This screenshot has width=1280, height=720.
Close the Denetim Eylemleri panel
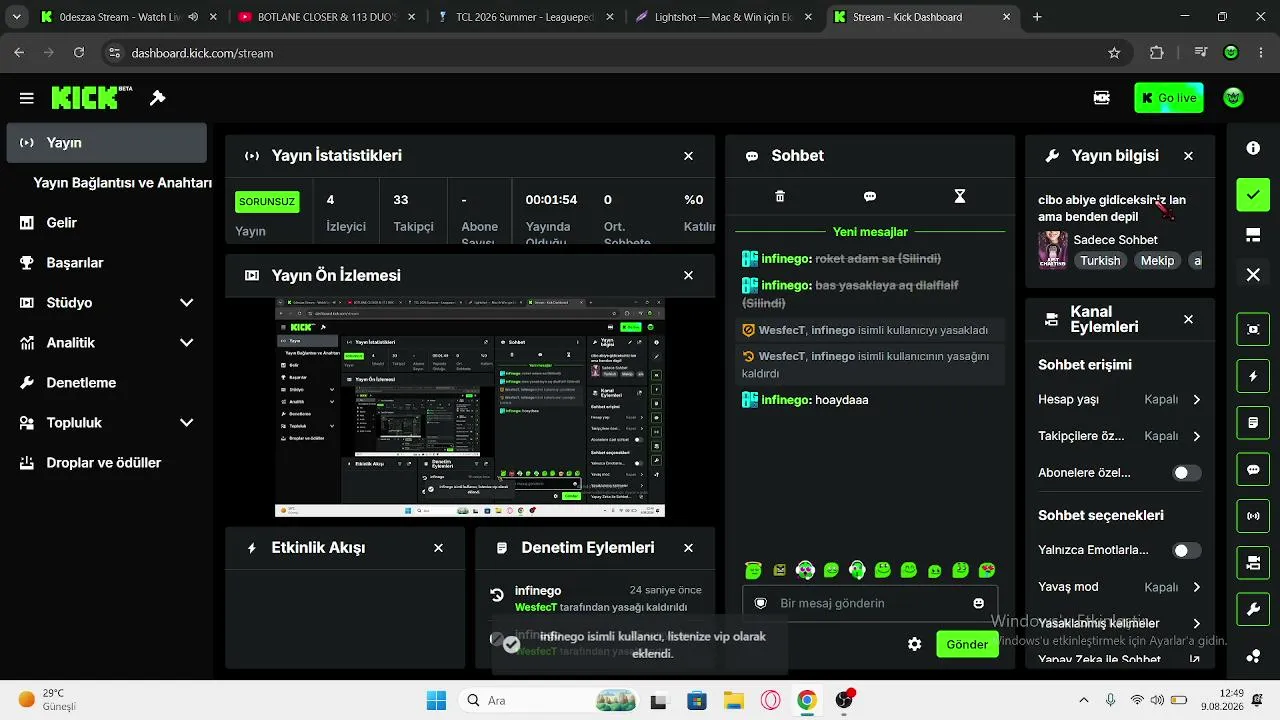click(x=688, y=548)
